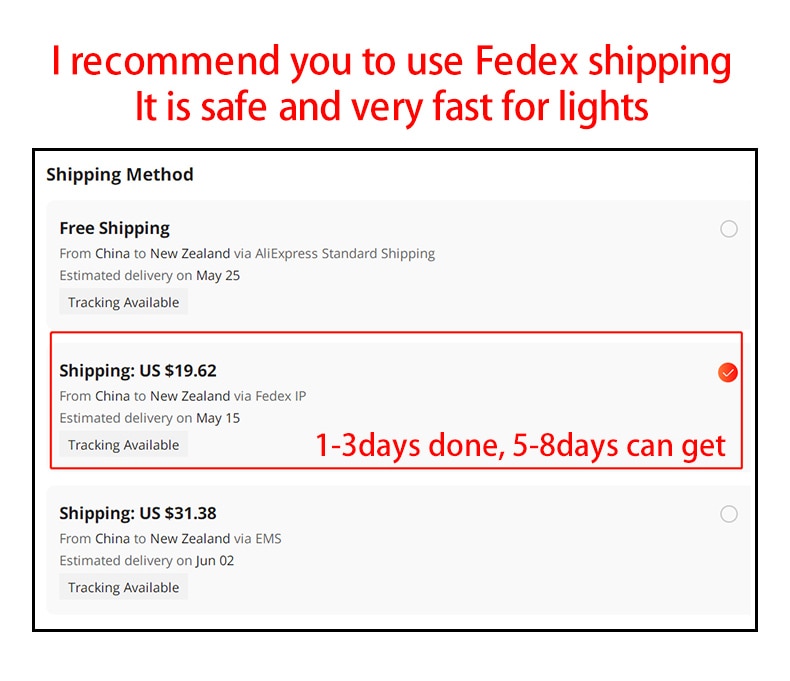Click AliExpress Standard Shipping description line

pos(247,253)
